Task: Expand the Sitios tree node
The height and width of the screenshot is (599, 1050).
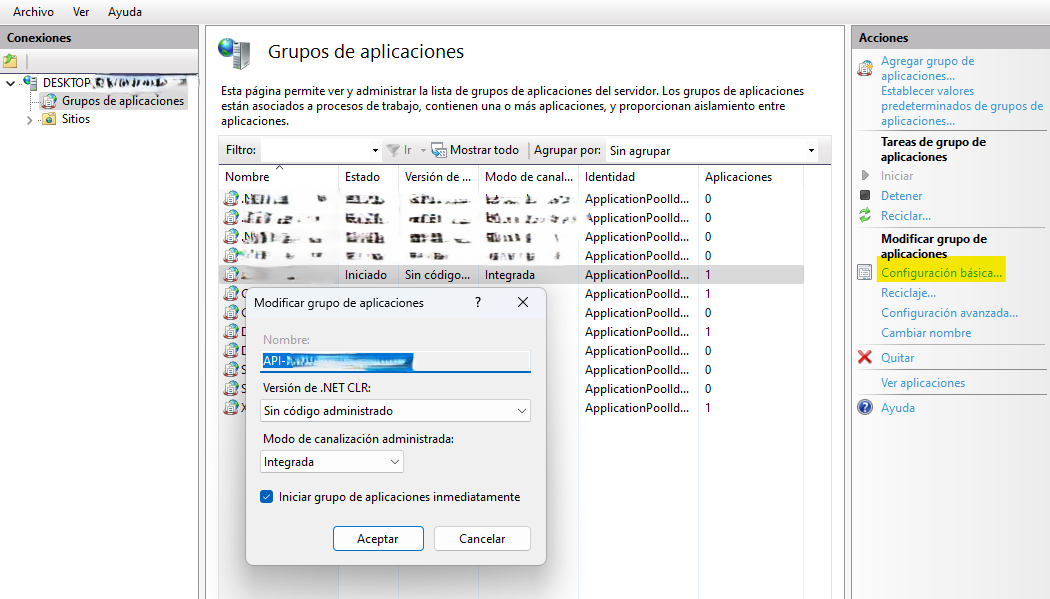Action: [29, 120]
